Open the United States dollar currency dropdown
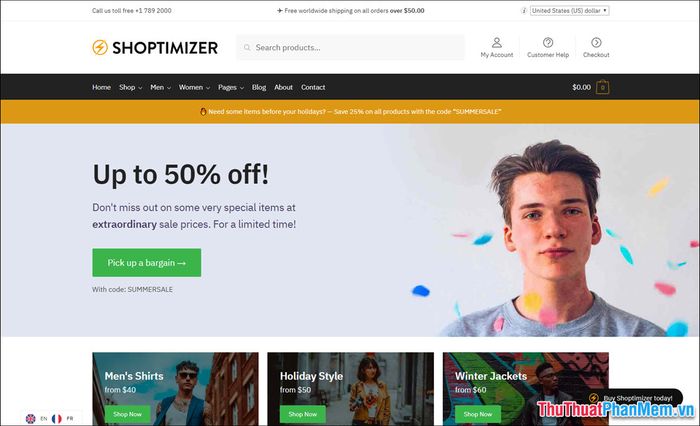Viewport: 700px width, 426px height. (569, 10)
